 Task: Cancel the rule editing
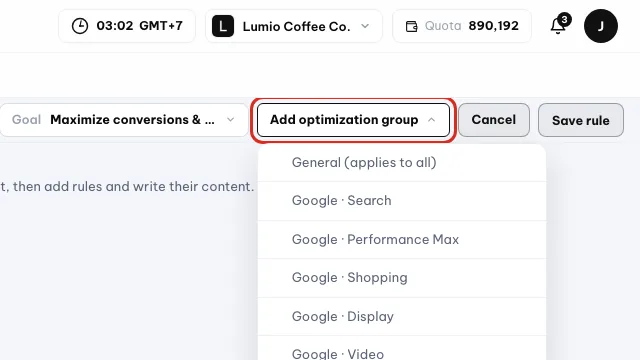494,120
